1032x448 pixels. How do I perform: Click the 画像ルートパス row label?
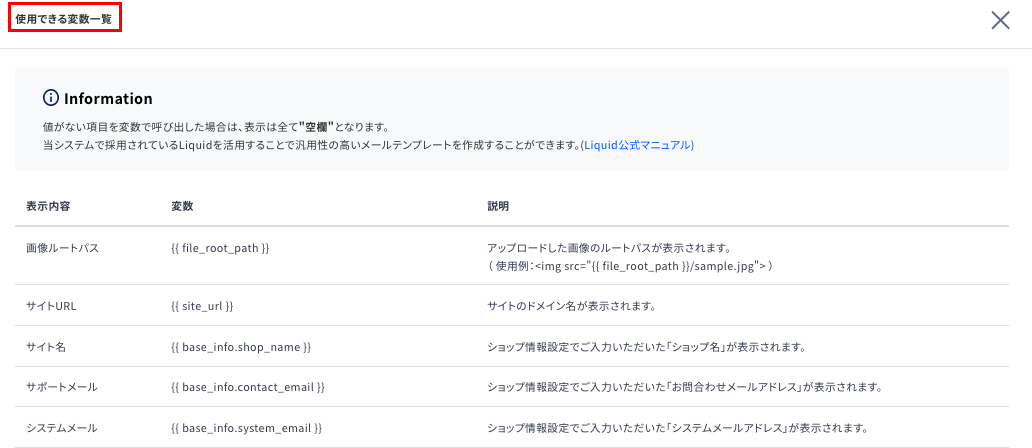[62, 249]
